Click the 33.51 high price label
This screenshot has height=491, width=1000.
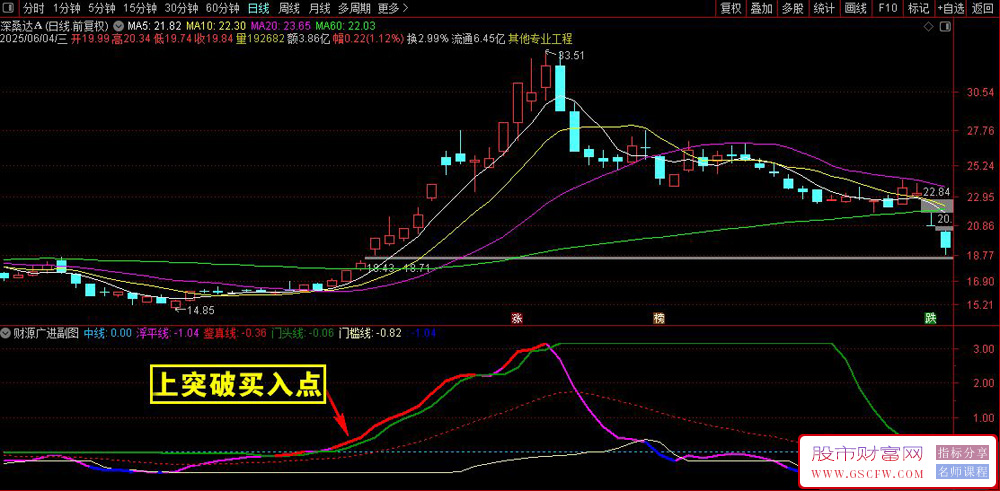[x=571, y=55]
